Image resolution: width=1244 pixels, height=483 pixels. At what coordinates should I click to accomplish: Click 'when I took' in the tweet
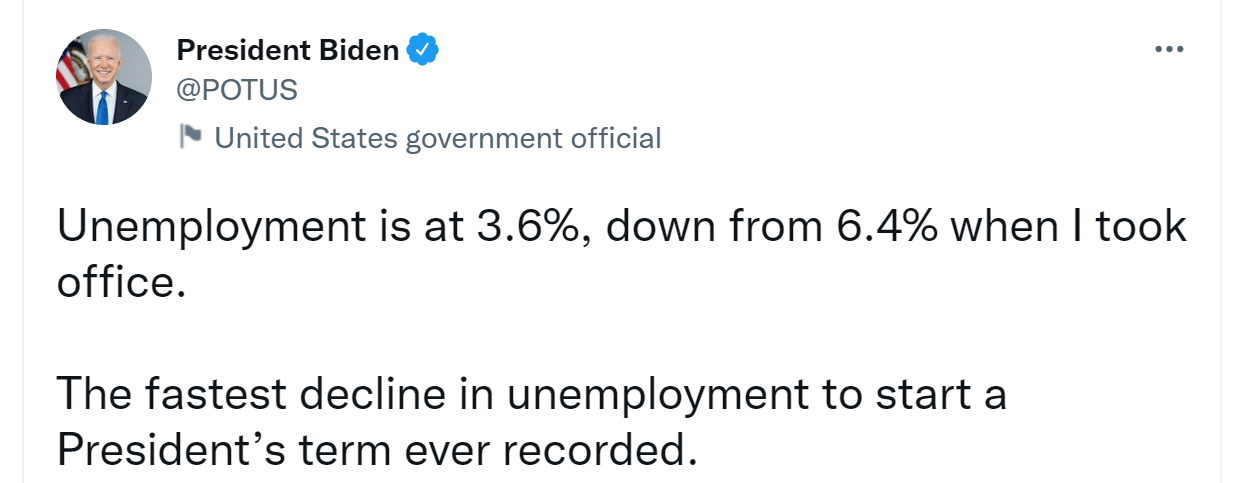coord(1067,229)
